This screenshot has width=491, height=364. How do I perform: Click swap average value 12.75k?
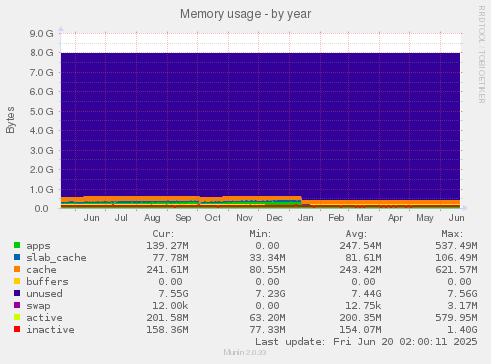(363, 306)
